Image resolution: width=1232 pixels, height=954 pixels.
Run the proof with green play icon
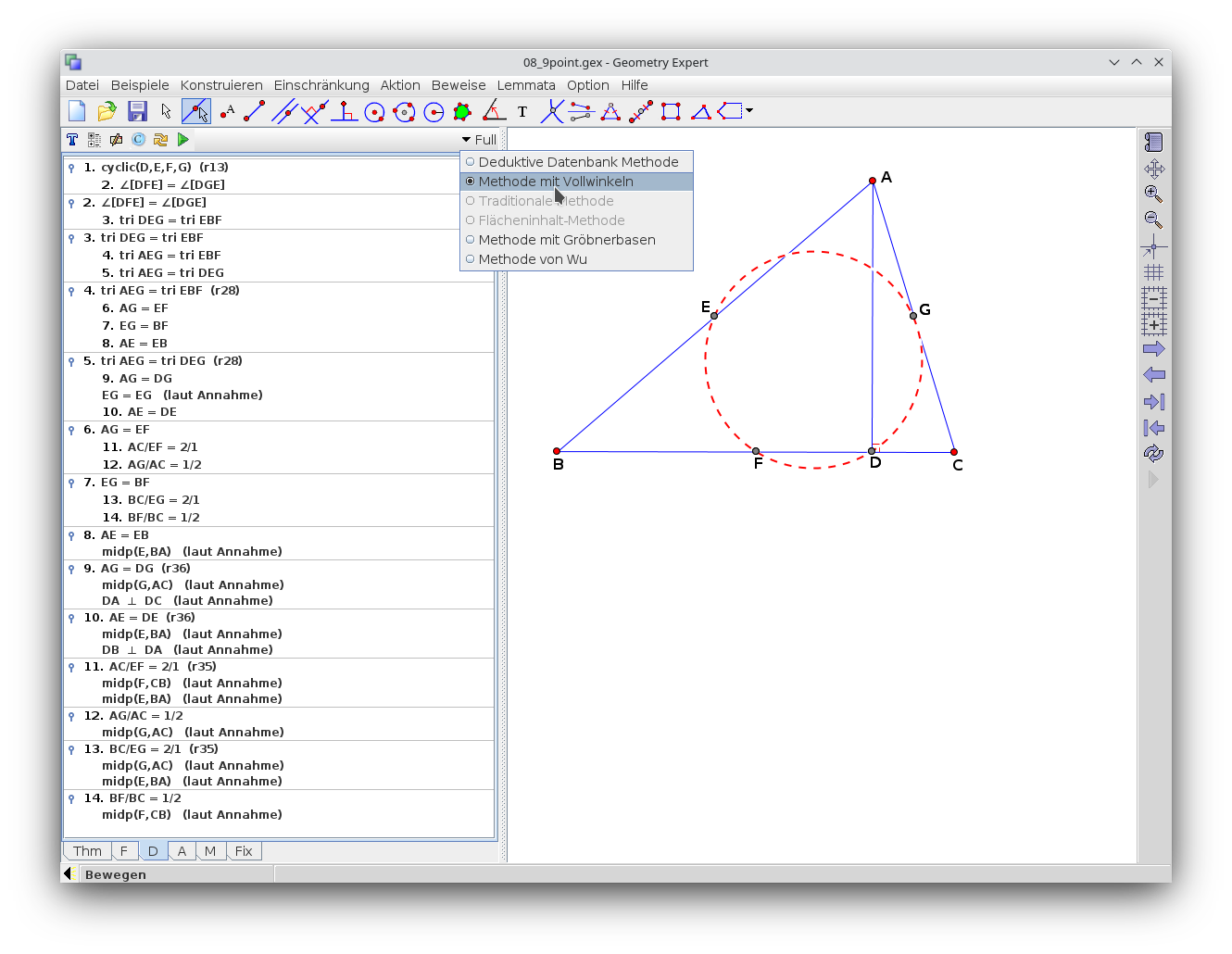coord(183,139)
